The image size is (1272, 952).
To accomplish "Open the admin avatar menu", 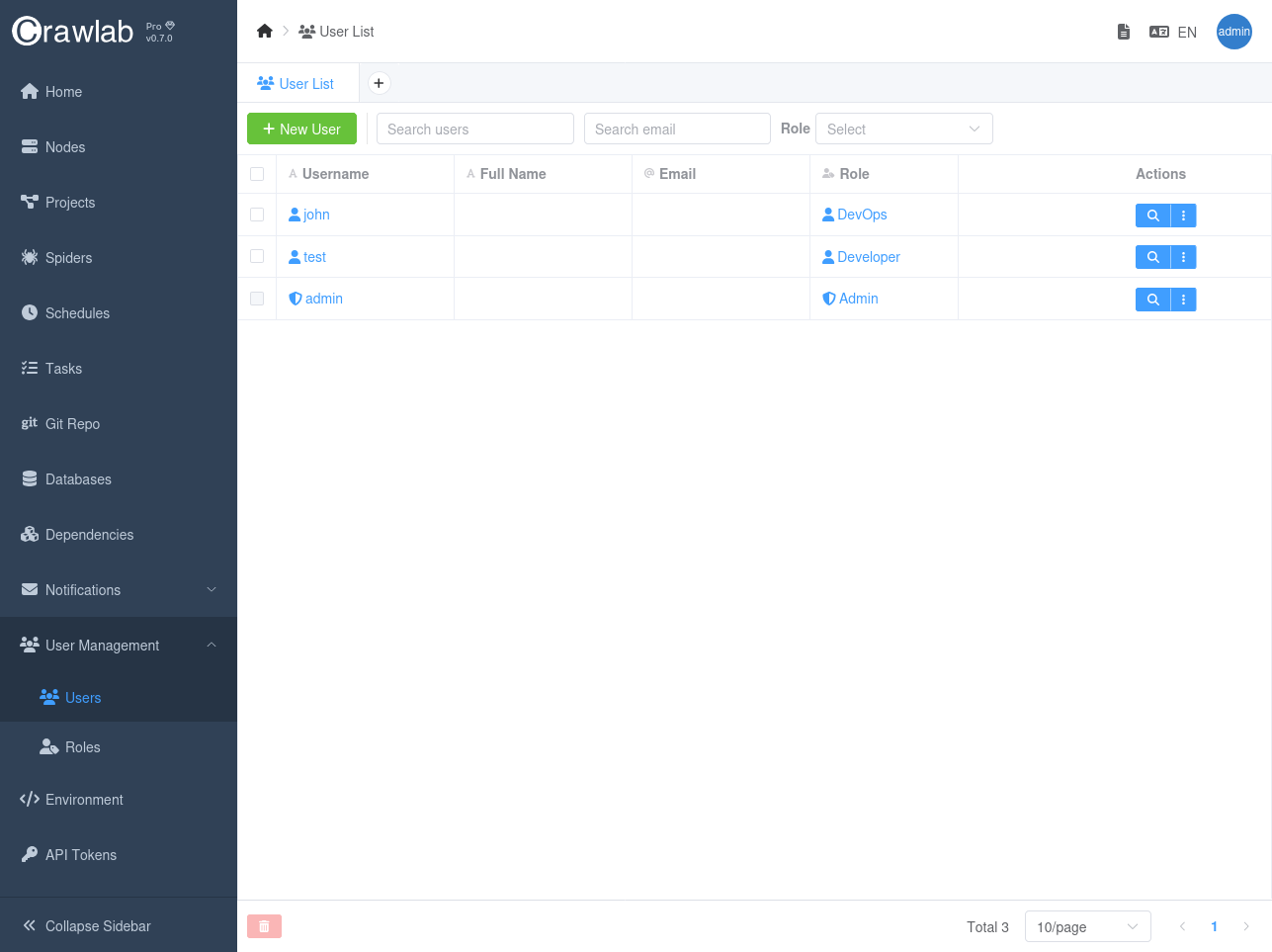I will click(1233, 32).
